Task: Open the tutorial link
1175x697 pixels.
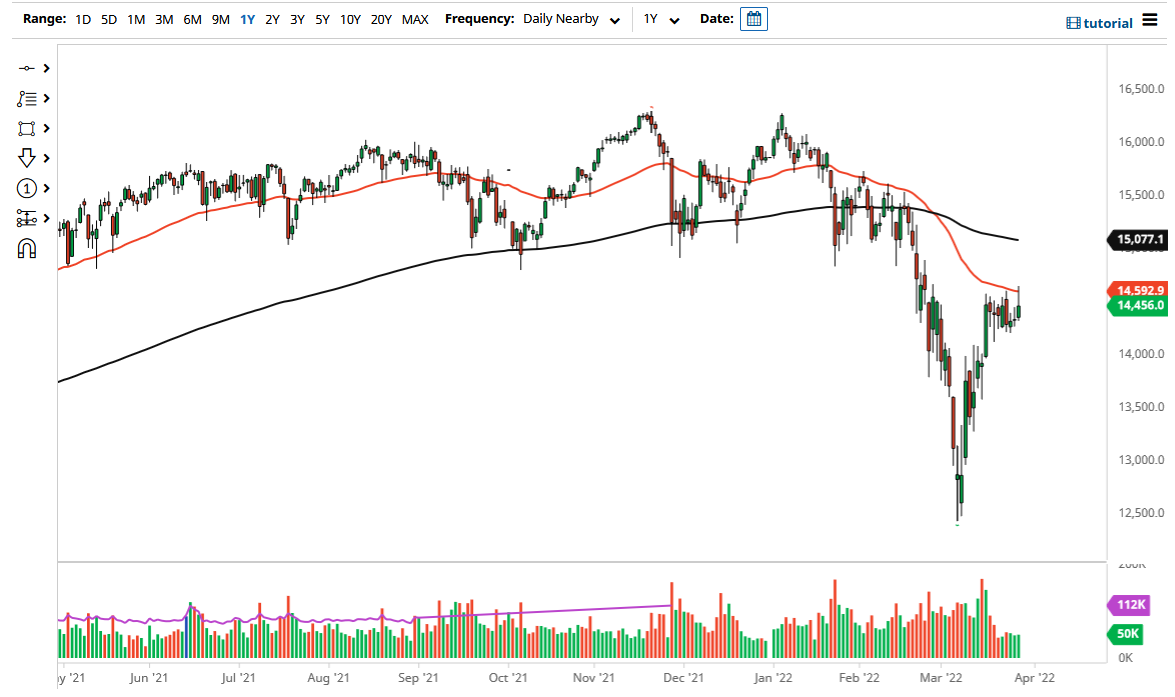Action: tap(1101, 22)
